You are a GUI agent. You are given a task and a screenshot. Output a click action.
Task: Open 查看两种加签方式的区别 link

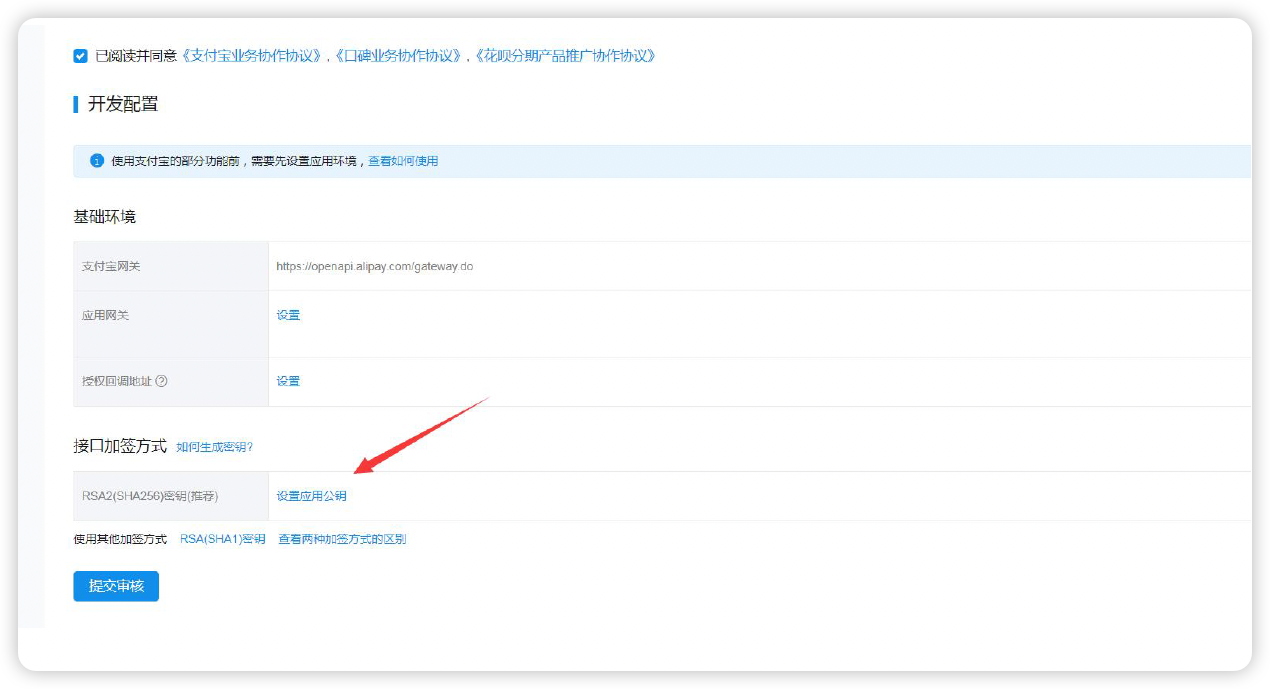342,539
